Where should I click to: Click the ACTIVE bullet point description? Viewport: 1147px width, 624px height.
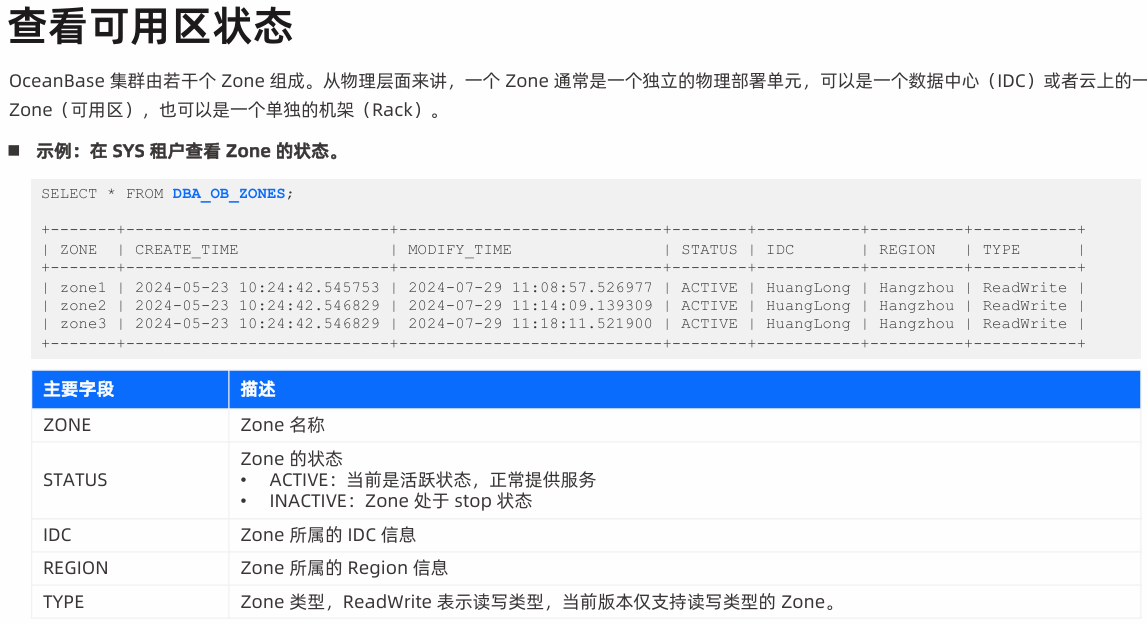point(432,480)
